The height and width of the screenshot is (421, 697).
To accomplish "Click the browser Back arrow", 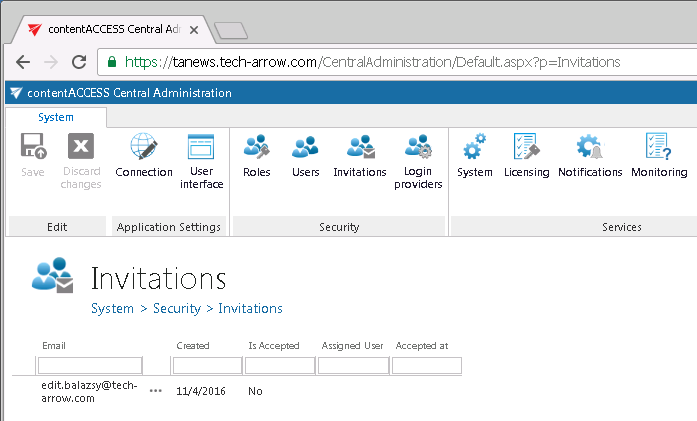I will [23, 62].
